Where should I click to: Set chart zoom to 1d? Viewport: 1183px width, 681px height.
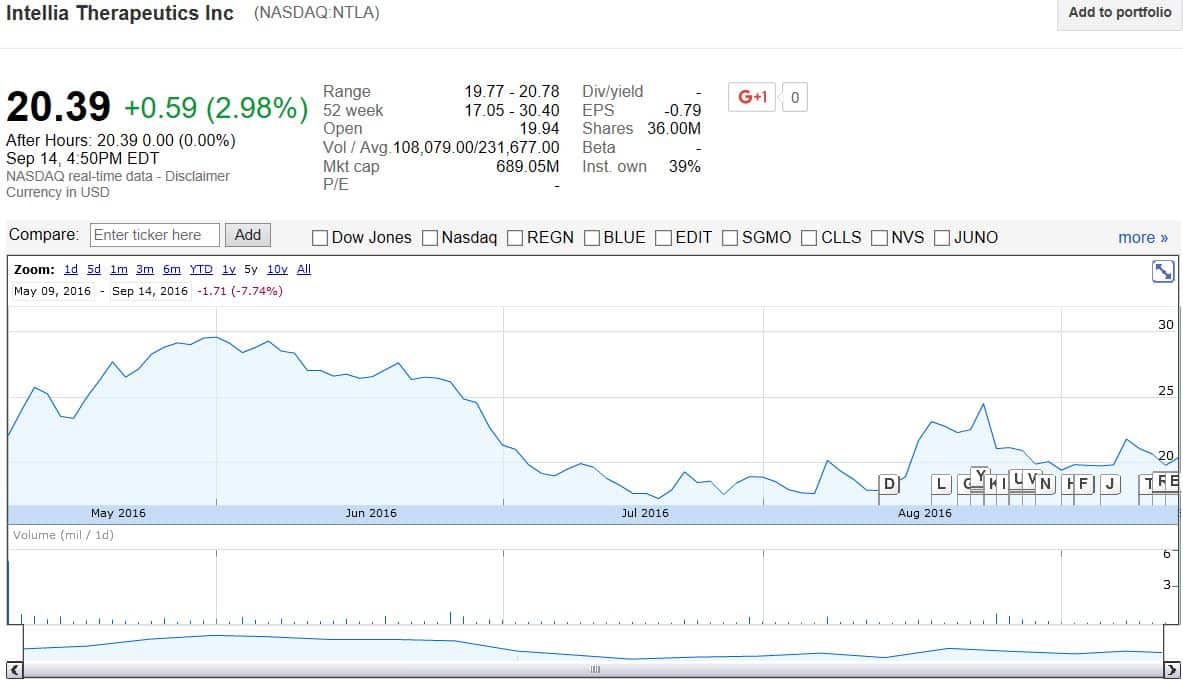click(71, 269)
